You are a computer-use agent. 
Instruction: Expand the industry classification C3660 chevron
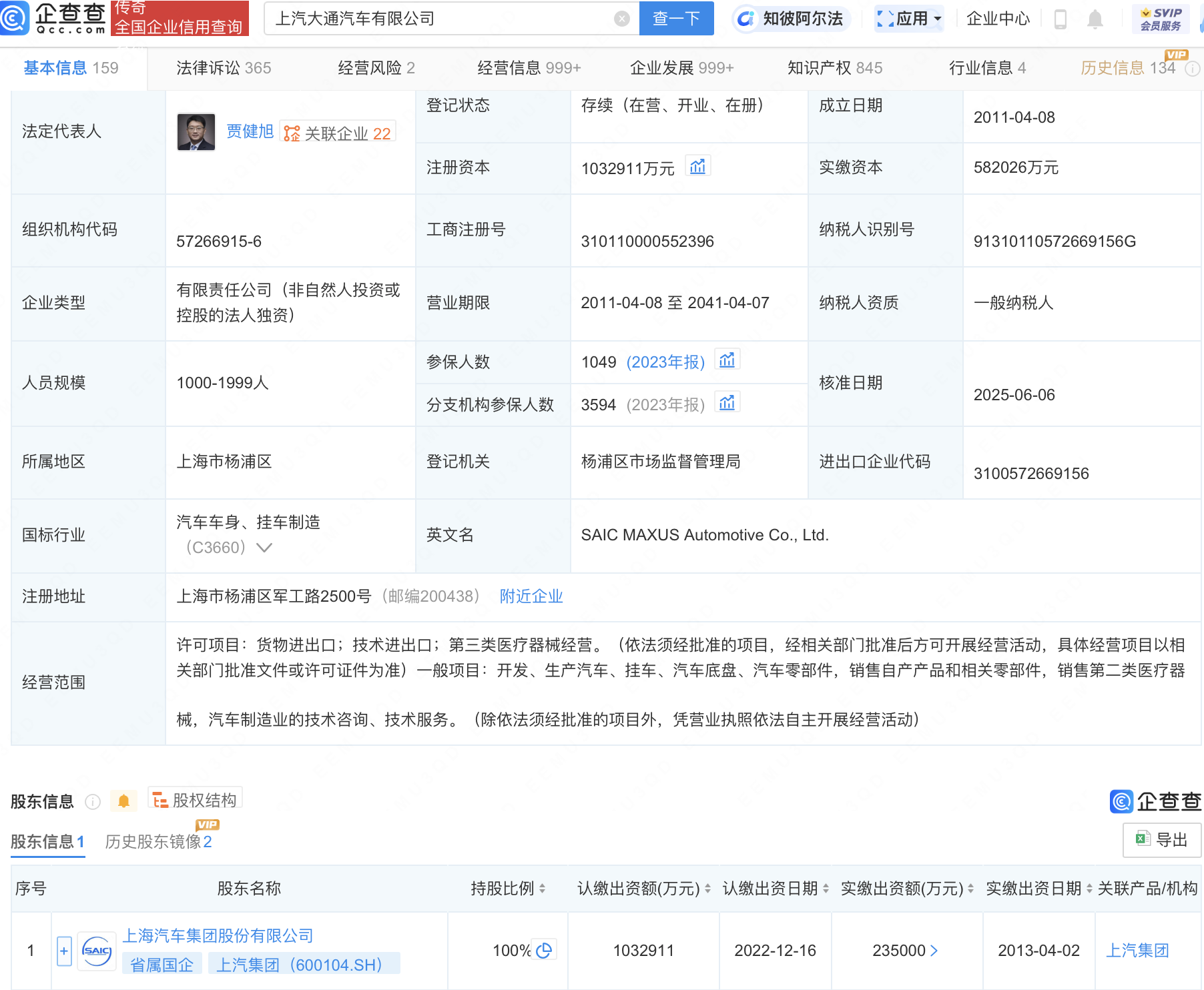tap(264, 548)
